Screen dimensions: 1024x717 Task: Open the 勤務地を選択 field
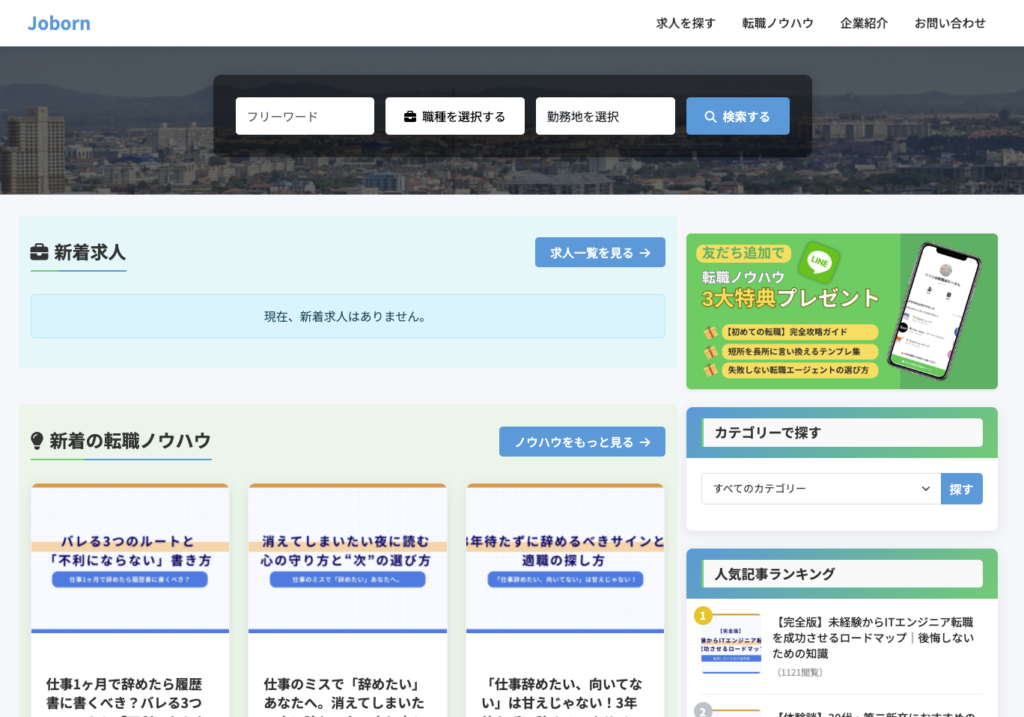pyautogui.click(x=605, y=116)
